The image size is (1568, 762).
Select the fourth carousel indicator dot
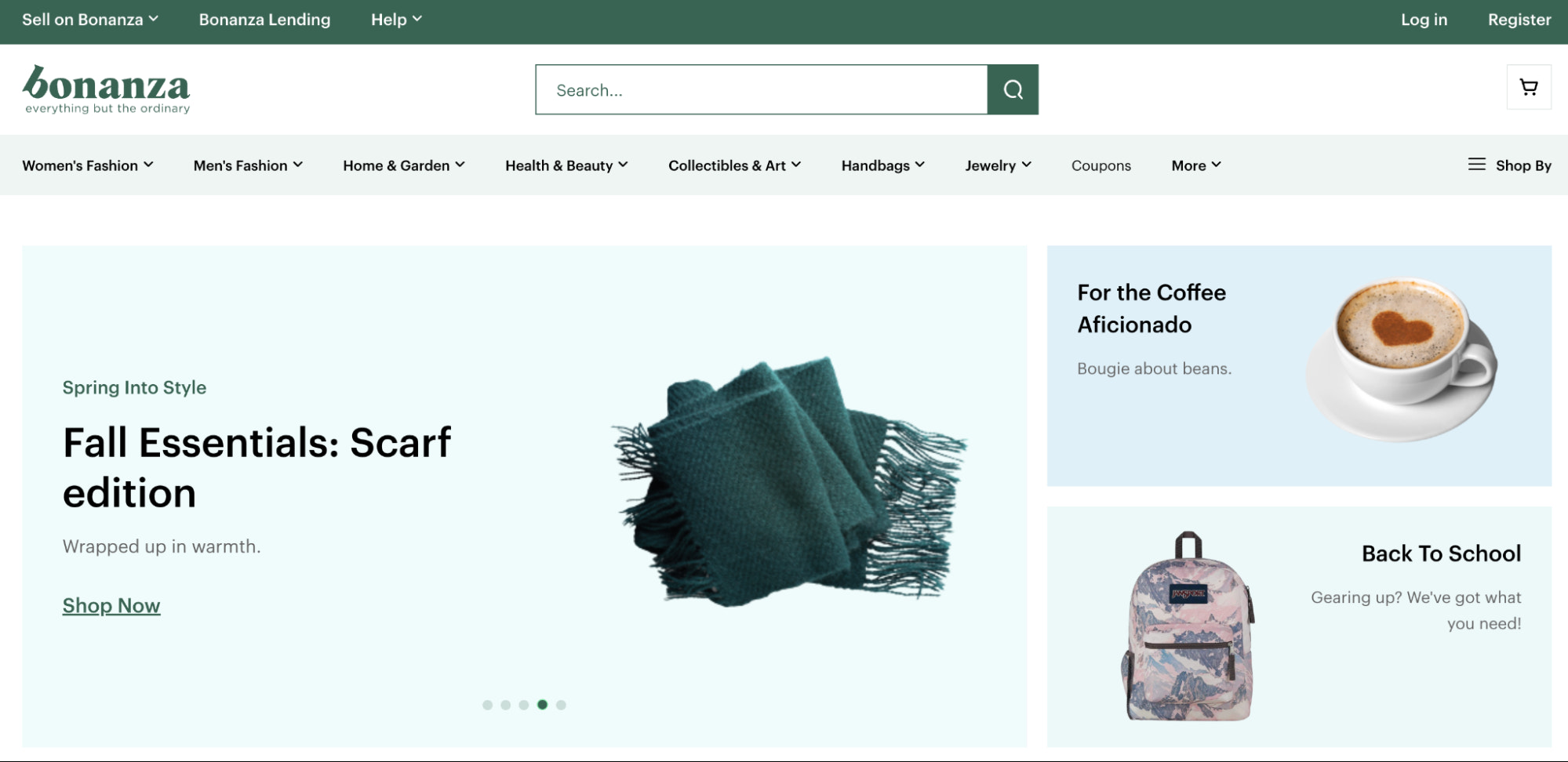(542, 705)
